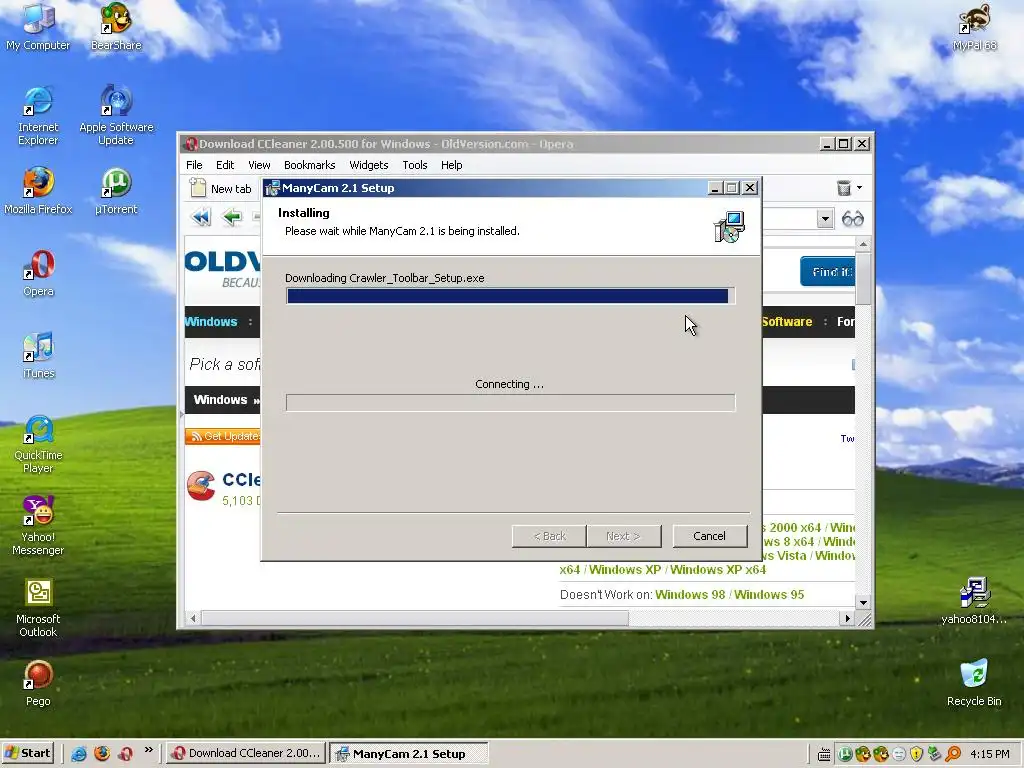
Task: Open Opera Edit menu
Action: [225, 165]
